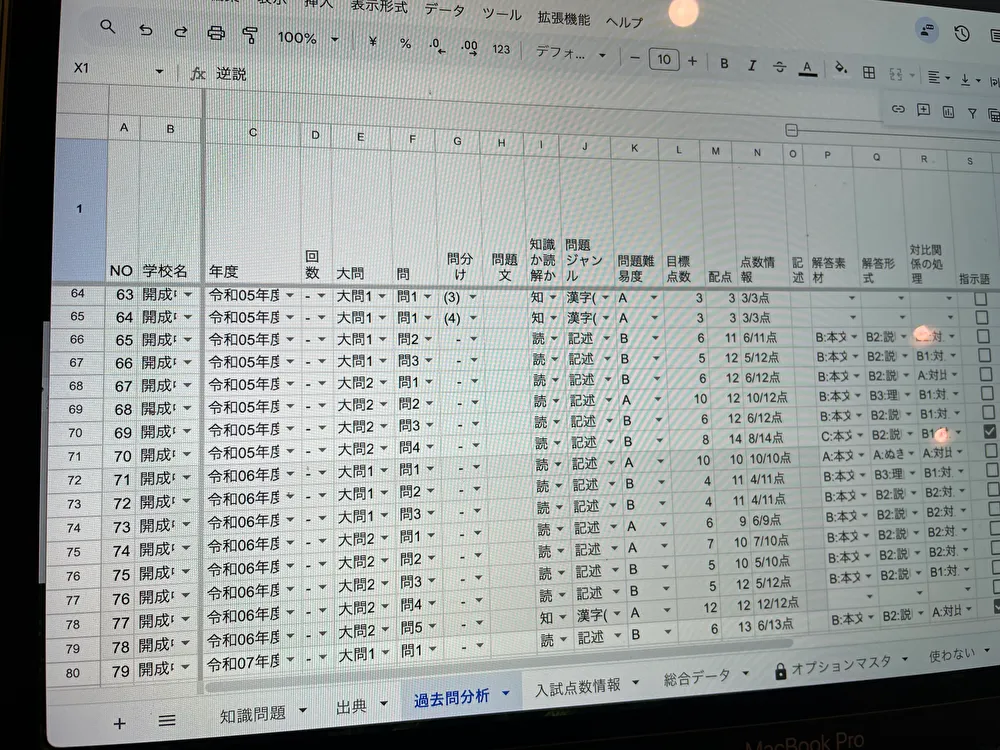The height and width of the screenshot is (750, 1000).
Task: Tick the 指示語 checkbox in row 69
Action: tap(987, 393)
